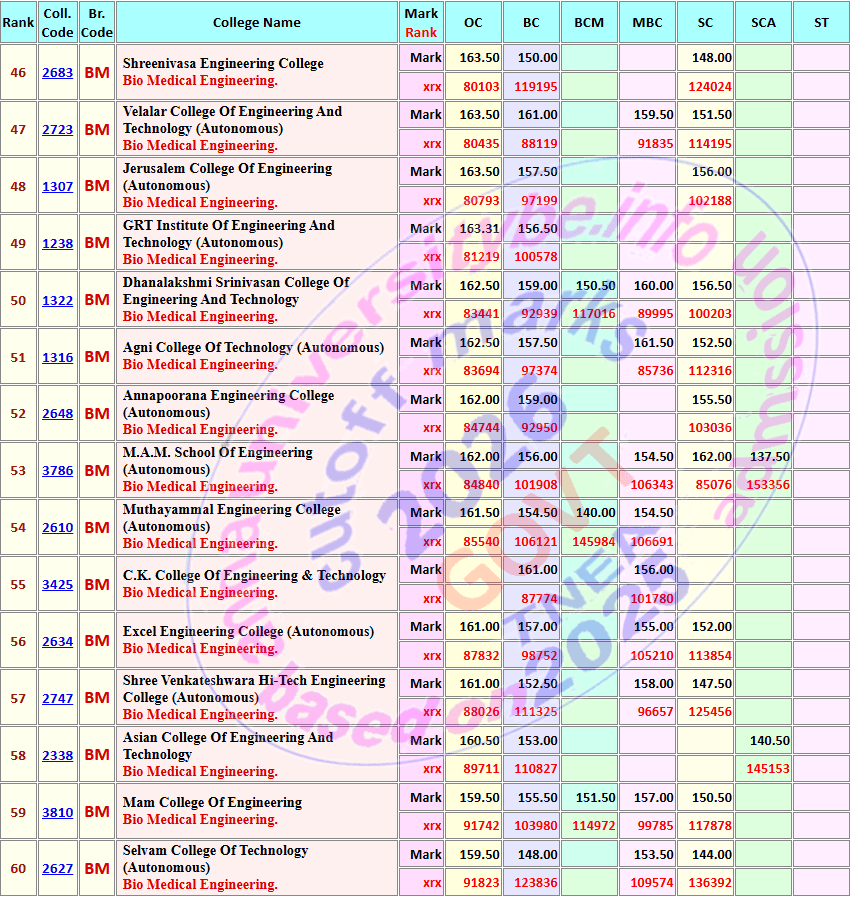Image resolution: width=851 pixels, height=897 pixels.
Task: Click rank number 46 cell
Action: (x=18, y=73)
